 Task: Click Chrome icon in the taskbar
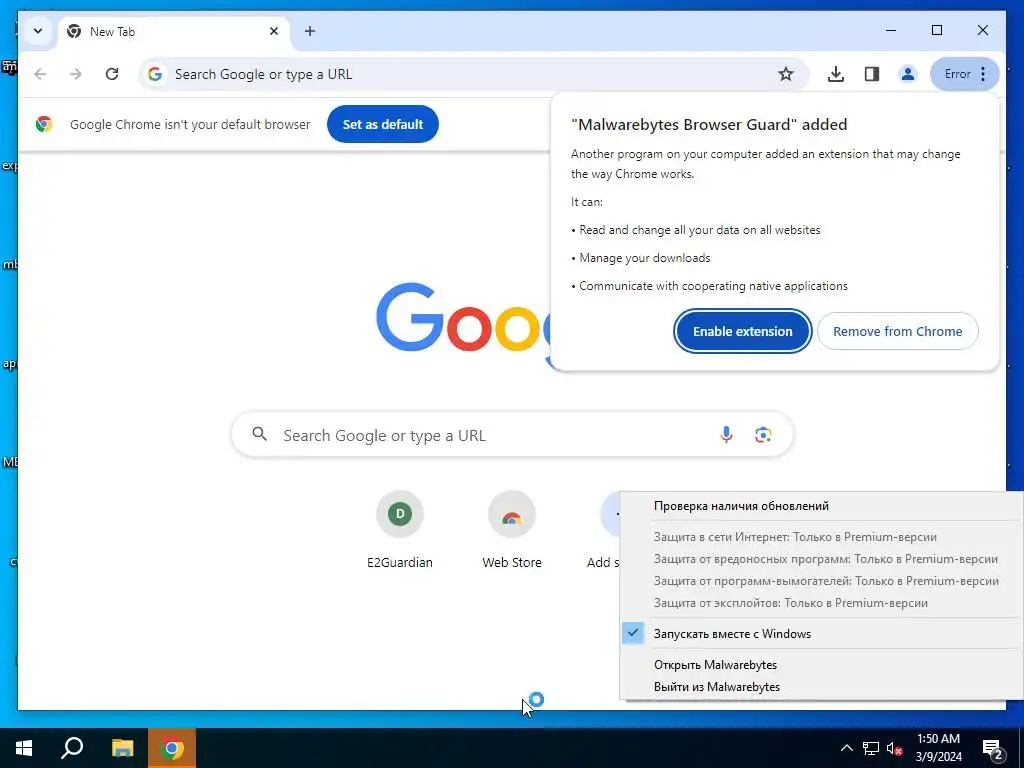[x=172, y=748]
